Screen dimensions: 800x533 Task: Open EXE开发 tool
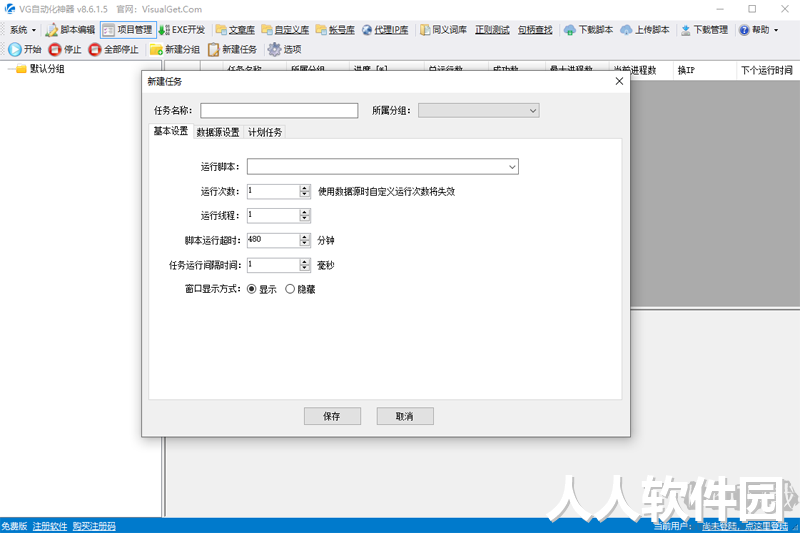[x=182, y=30]
